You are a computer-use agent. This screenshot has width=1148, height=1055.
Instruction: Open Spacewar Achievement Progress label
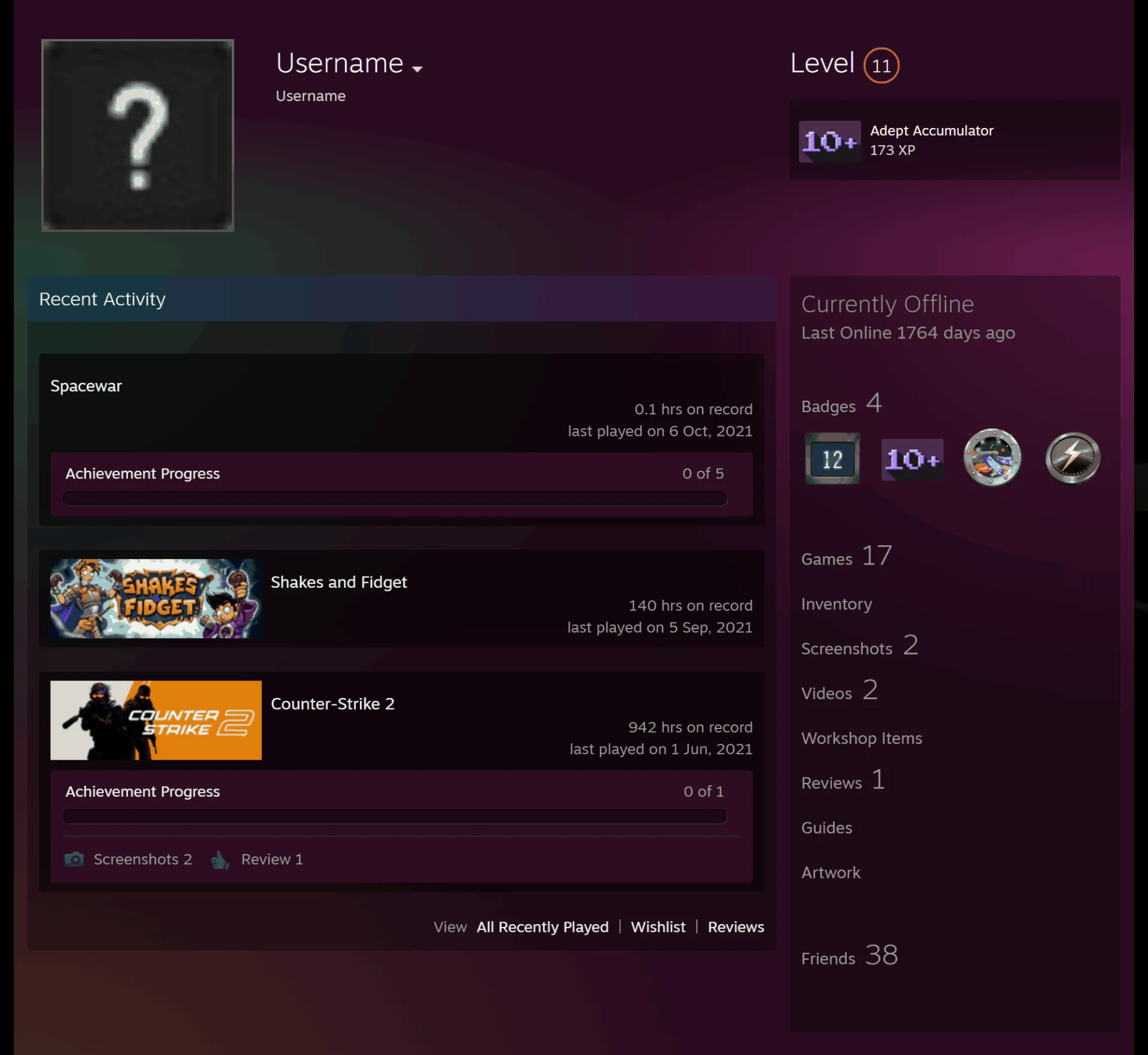[142, 473]
